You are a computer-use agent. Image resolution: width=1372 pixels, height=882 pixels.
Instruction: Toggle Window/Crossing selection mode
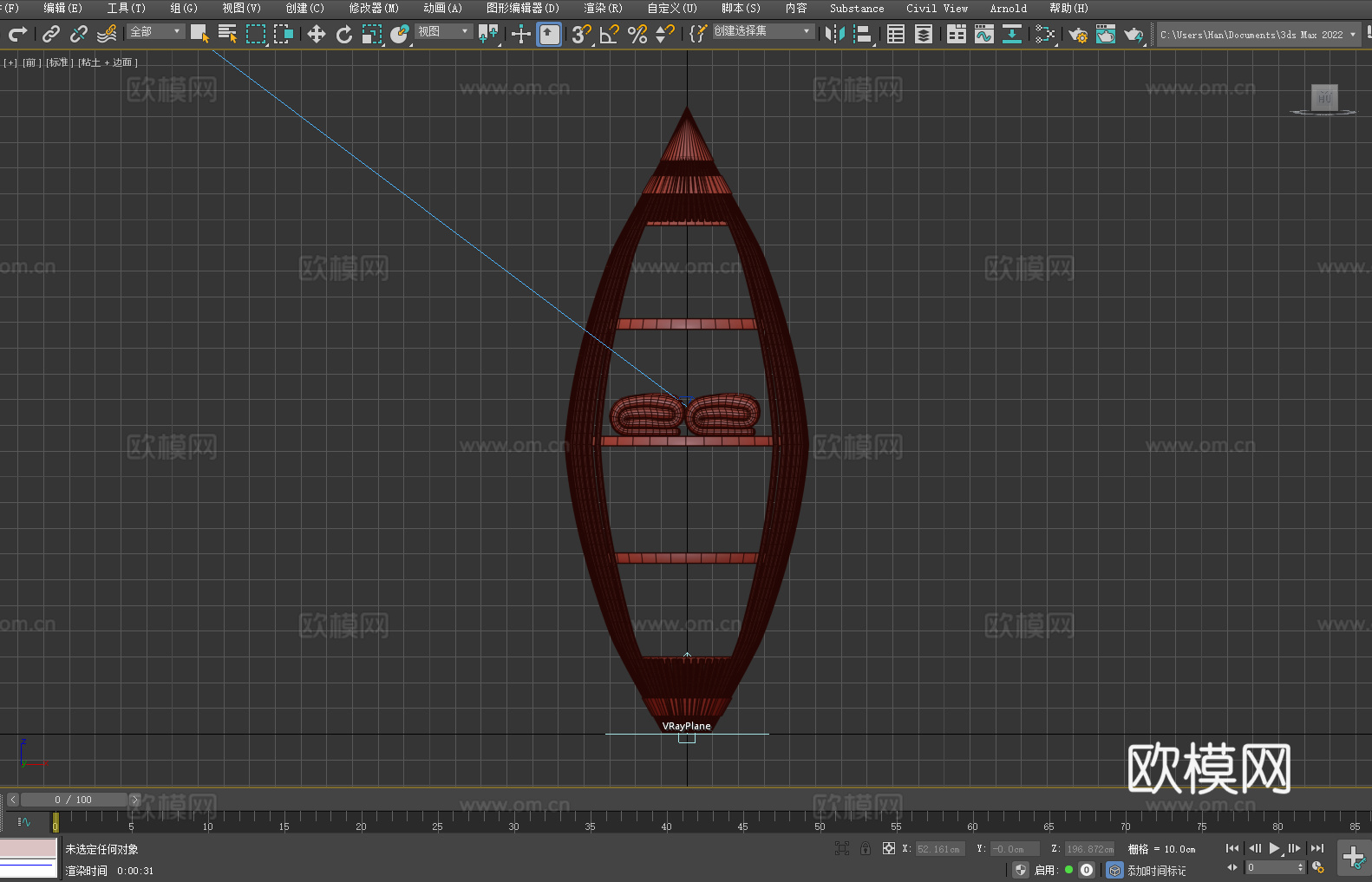click(284, 34)
